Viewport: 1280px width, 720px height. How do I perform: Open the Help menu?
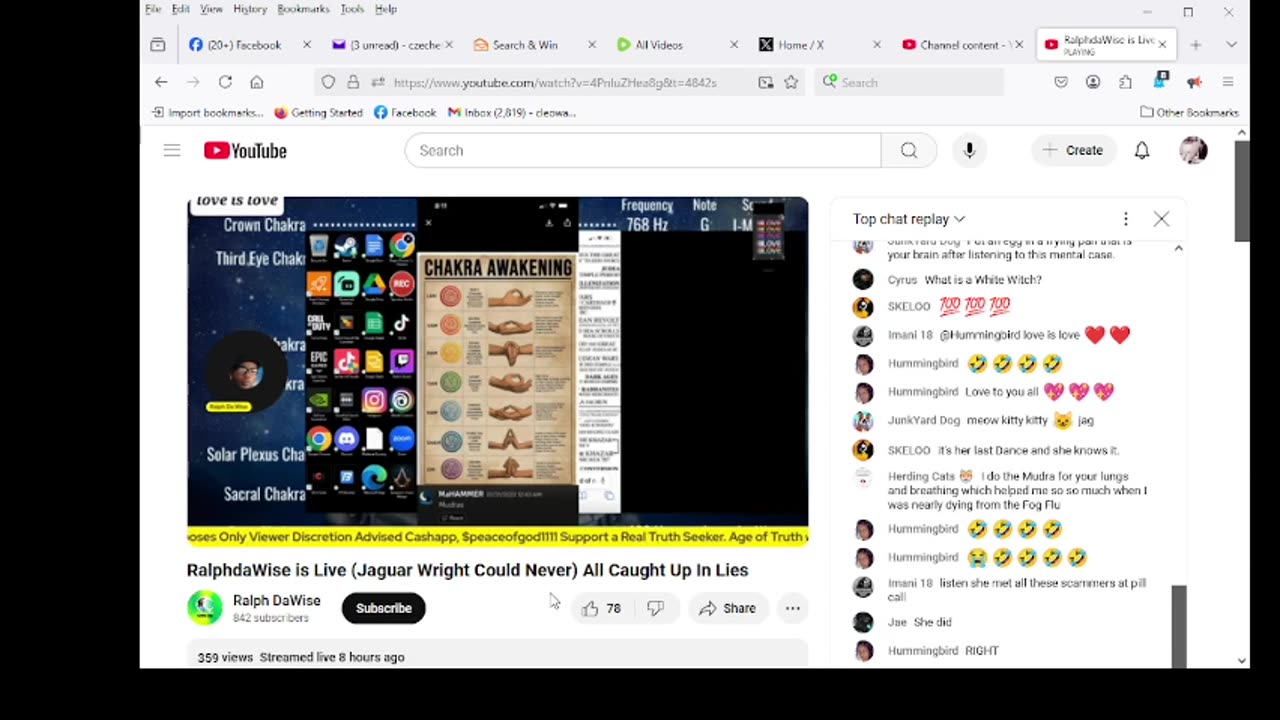coord(386,9)
